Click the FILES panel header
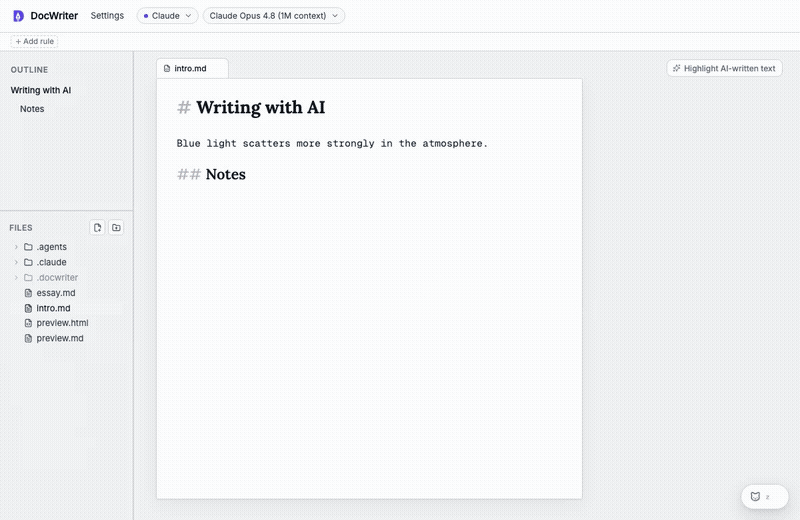Screen dimensions: 800x520 pyautogui.click(x=21, y=228)
